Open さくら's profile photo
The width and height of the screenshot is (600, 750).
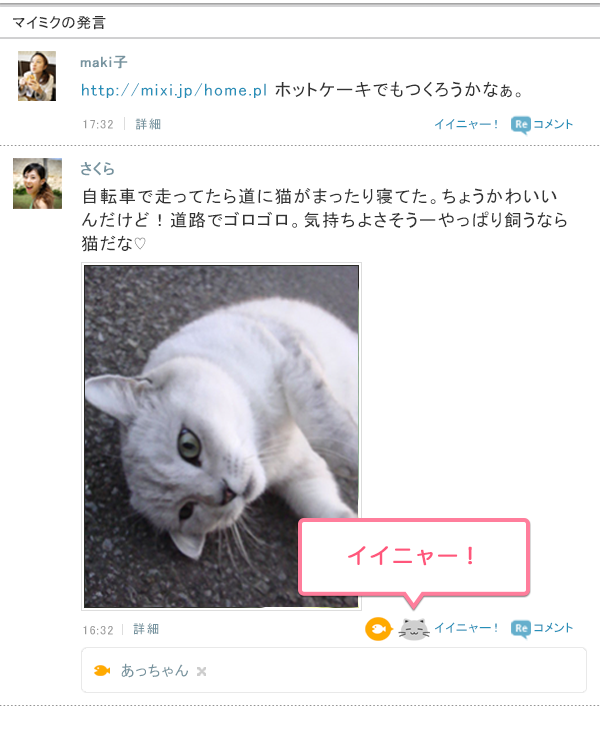point(37,184)
